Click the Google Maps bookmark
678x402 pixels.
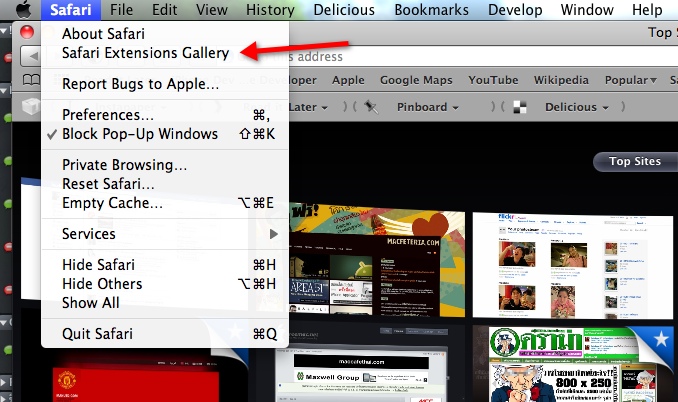[416, 80]
